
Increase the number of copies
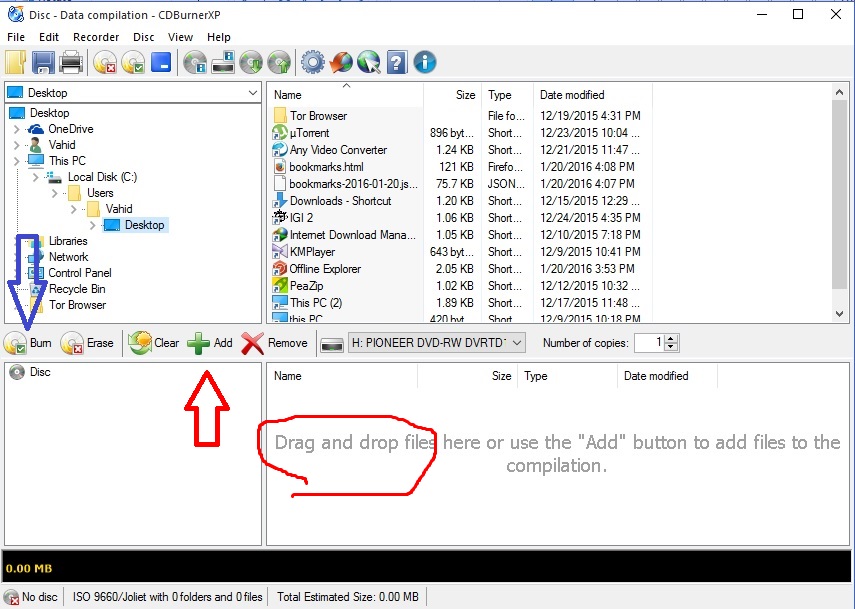(672, 339)
